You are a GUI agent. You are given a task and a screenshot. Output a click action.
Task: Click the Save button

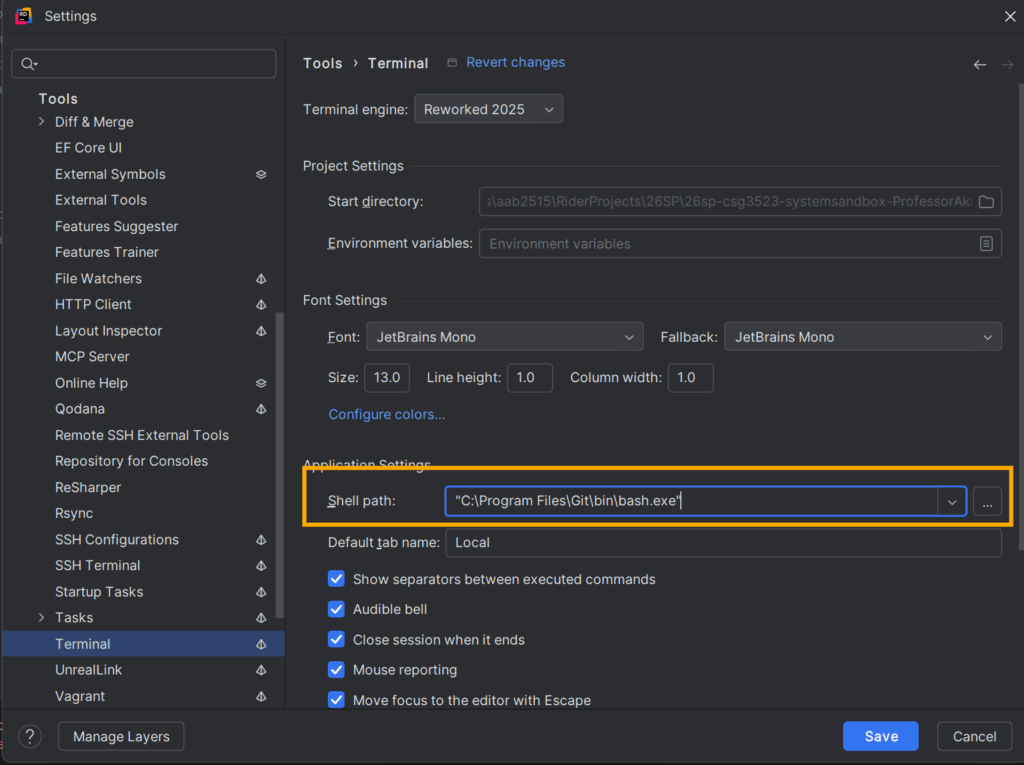tap(880, 736)
